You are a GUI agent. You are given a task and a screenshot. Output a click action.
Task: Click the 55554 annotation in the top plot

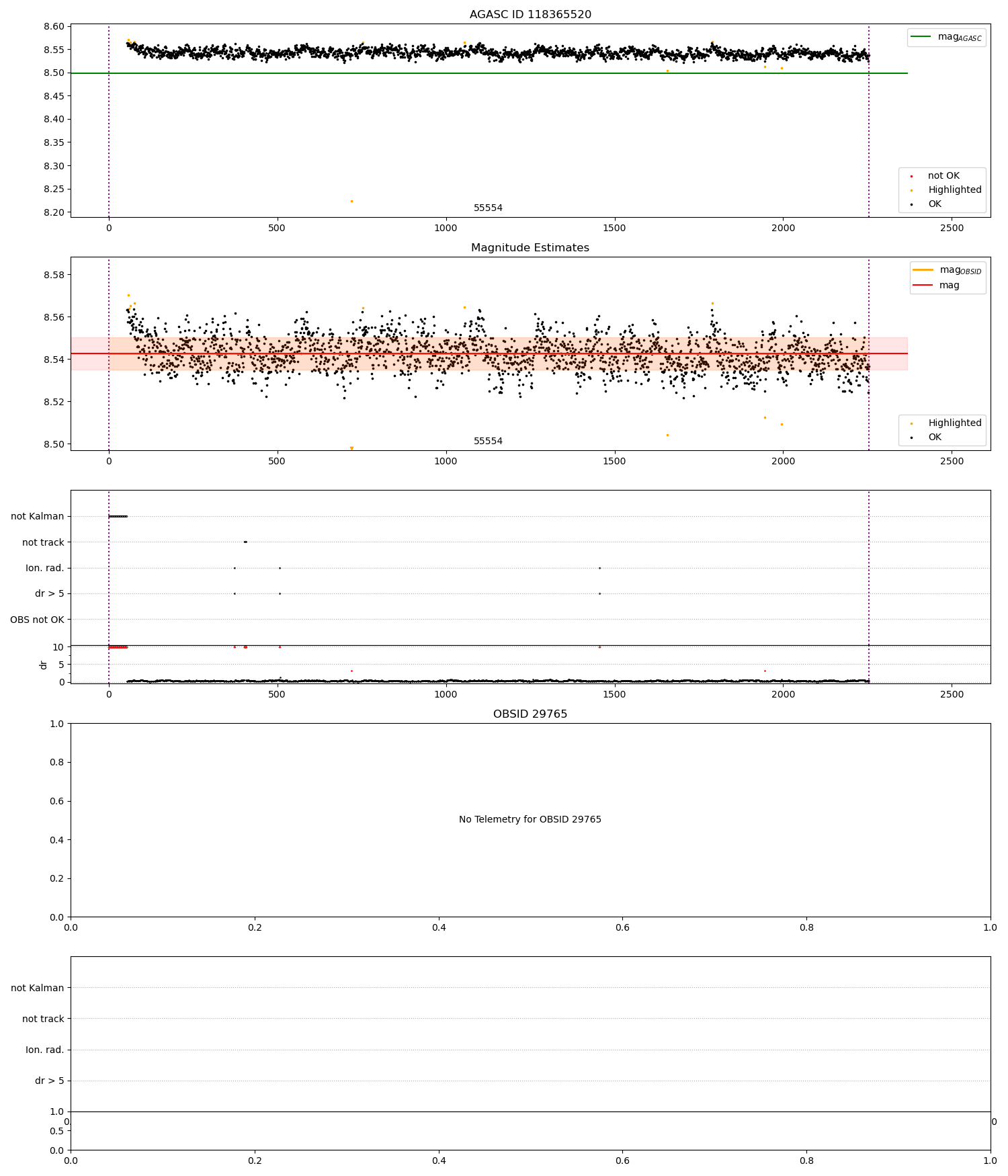click(488, 208)
